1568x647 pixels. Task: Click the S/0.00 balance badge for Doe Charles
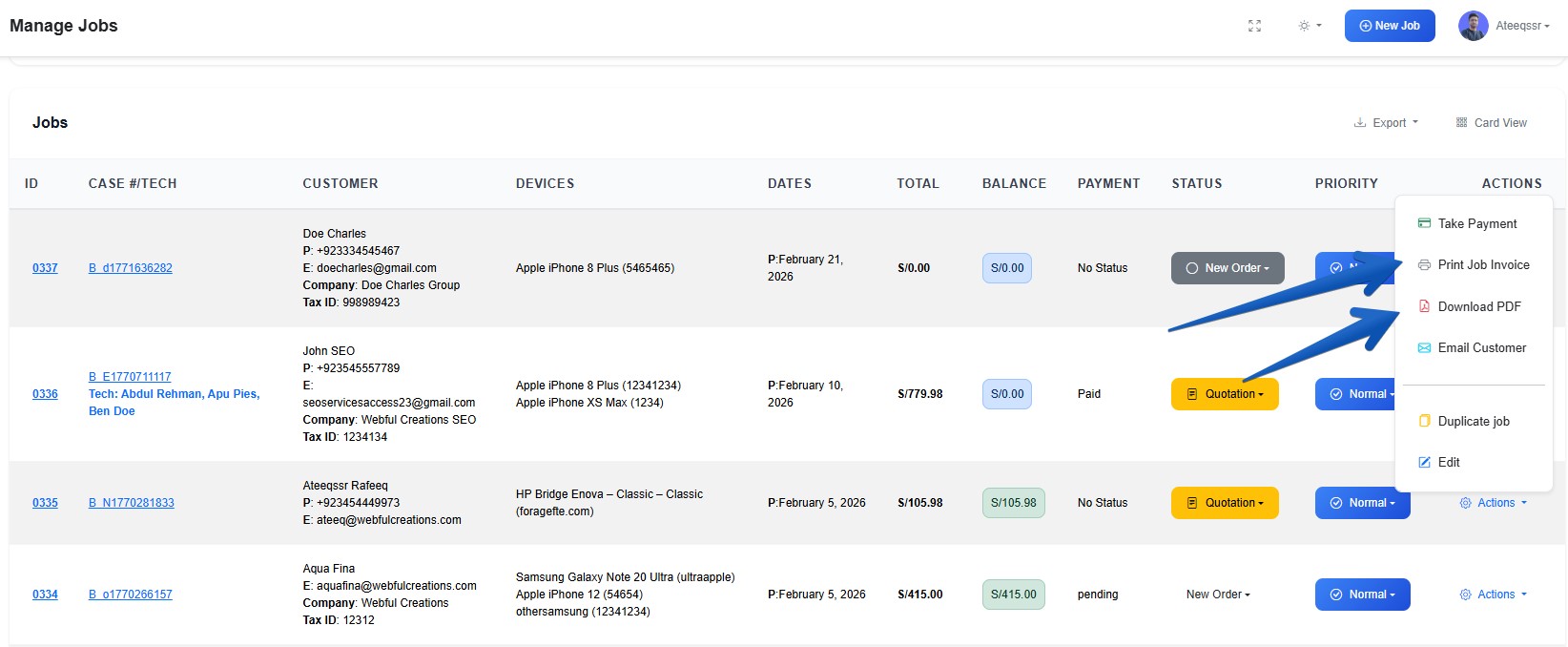1007,268
